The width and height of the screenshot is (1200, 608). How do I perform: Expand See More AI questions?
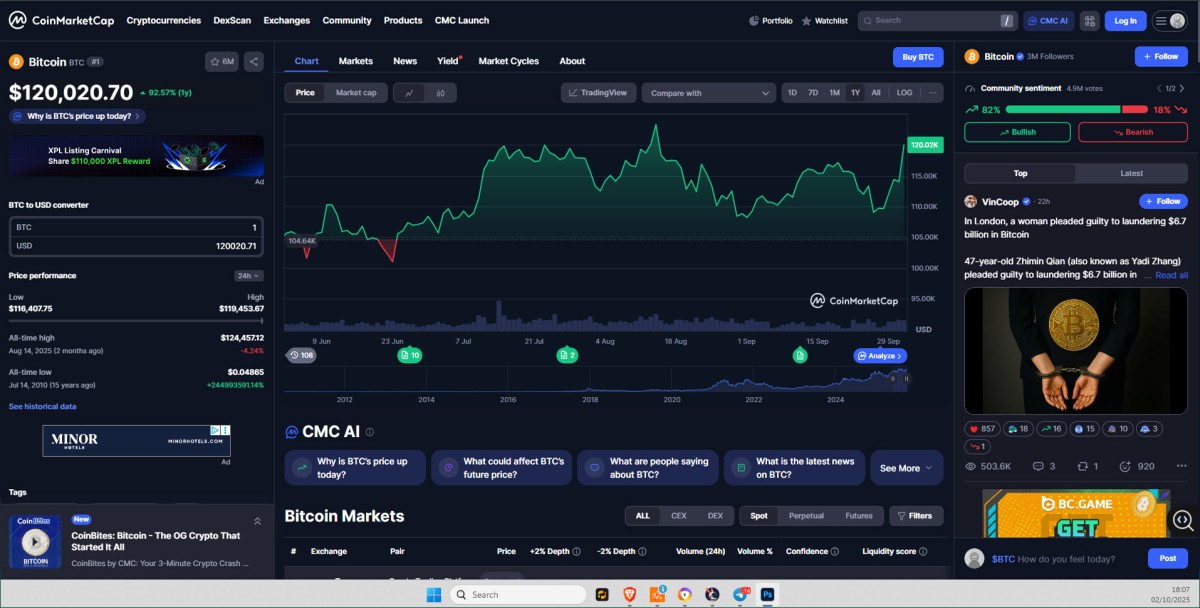pos(906,468)
